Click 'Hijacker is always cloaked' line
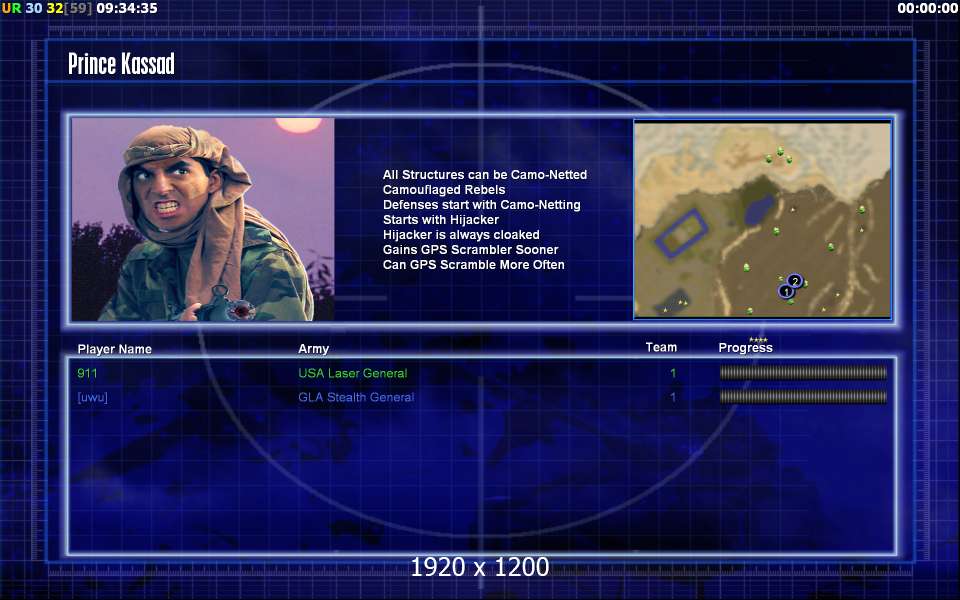This screenshot has height=600, width=960. point(461,234)
